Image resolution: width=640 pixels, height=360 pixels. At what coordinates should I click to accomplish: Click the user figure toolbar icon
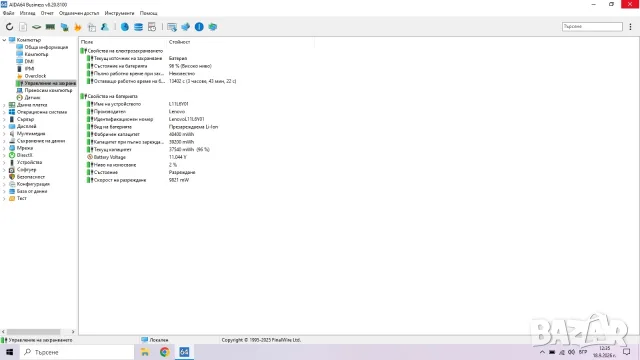pos(105,27)
